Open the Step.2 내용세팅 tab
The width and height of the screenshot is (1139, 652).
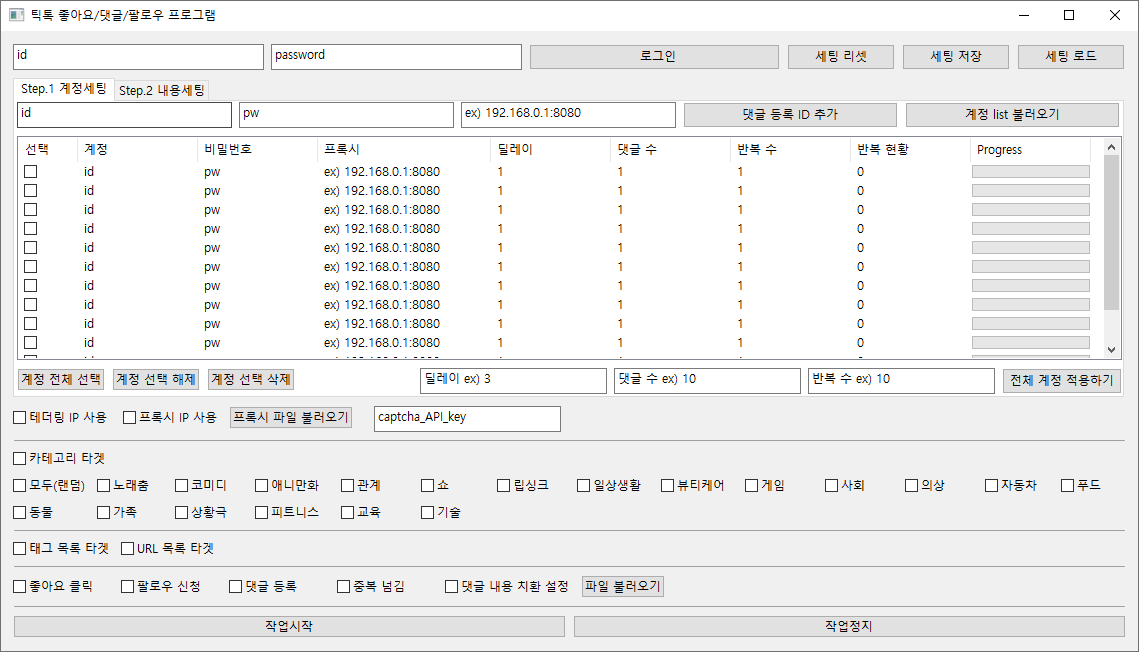pyautogui.click(x=161, y=90)
